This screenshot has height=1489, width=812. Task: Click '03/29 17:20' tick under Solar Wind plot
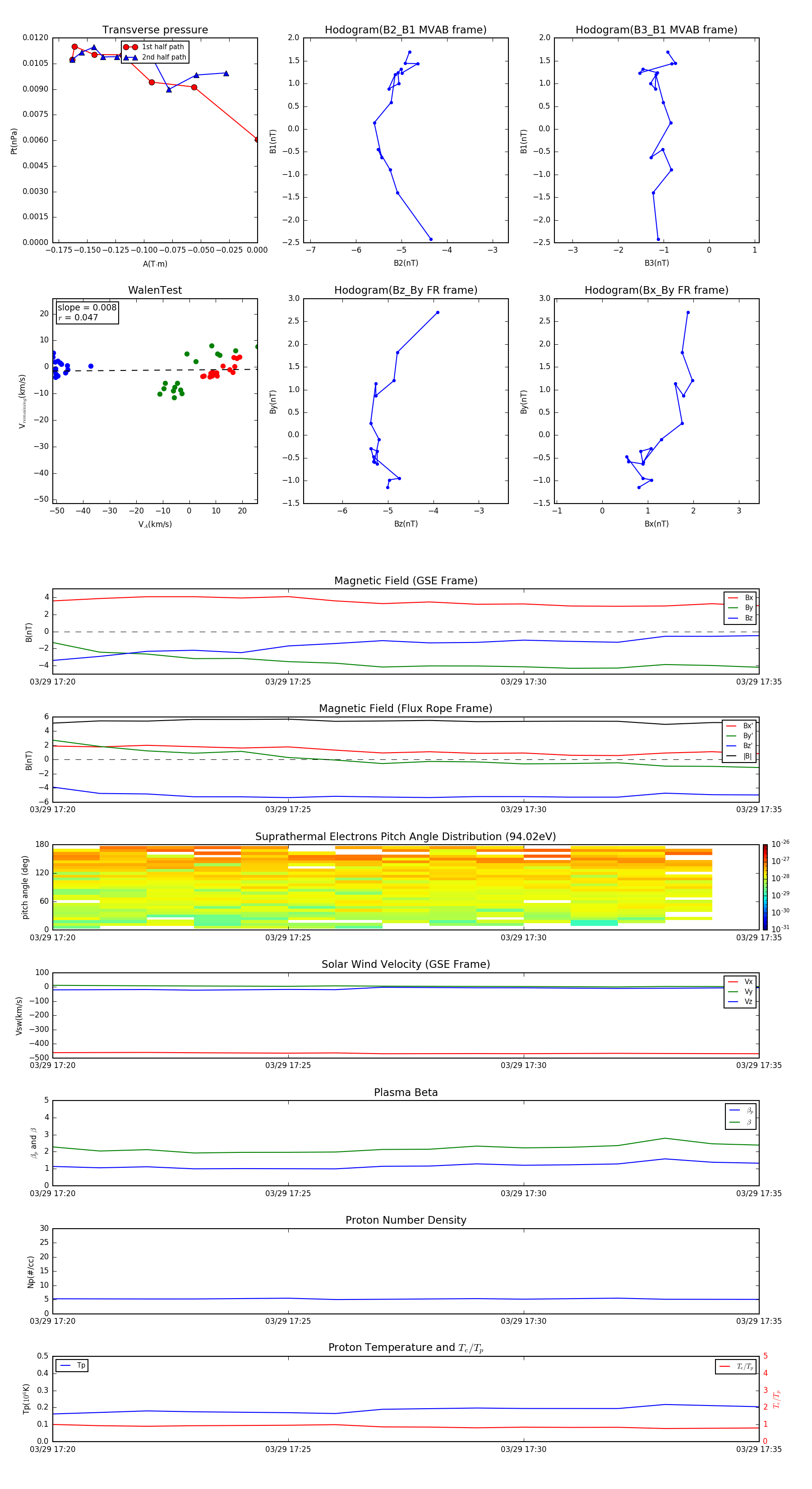(53, 1065)
